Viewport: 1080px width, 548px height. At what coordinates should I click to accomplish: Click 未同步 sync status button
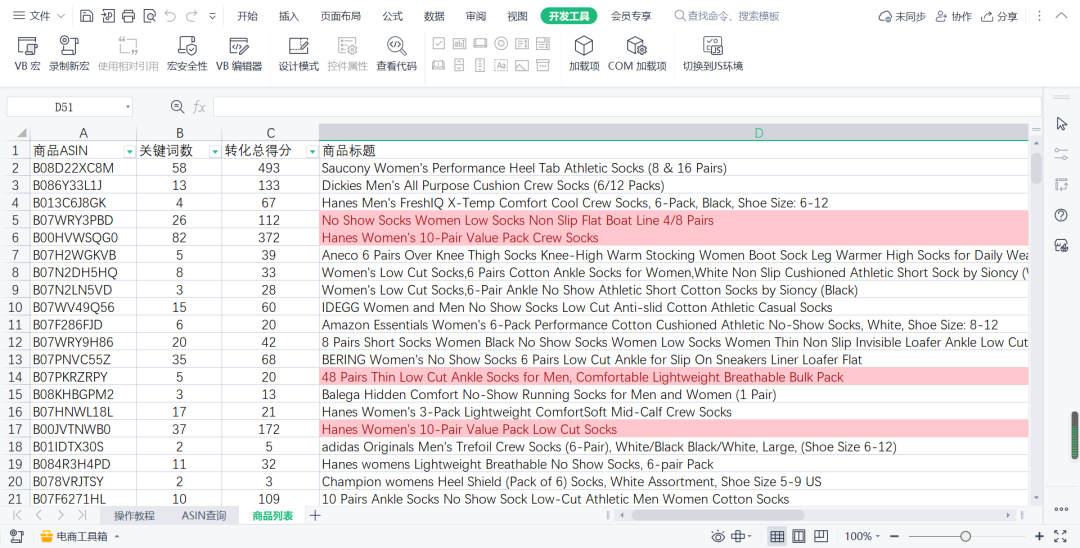[x=902, y=16]
